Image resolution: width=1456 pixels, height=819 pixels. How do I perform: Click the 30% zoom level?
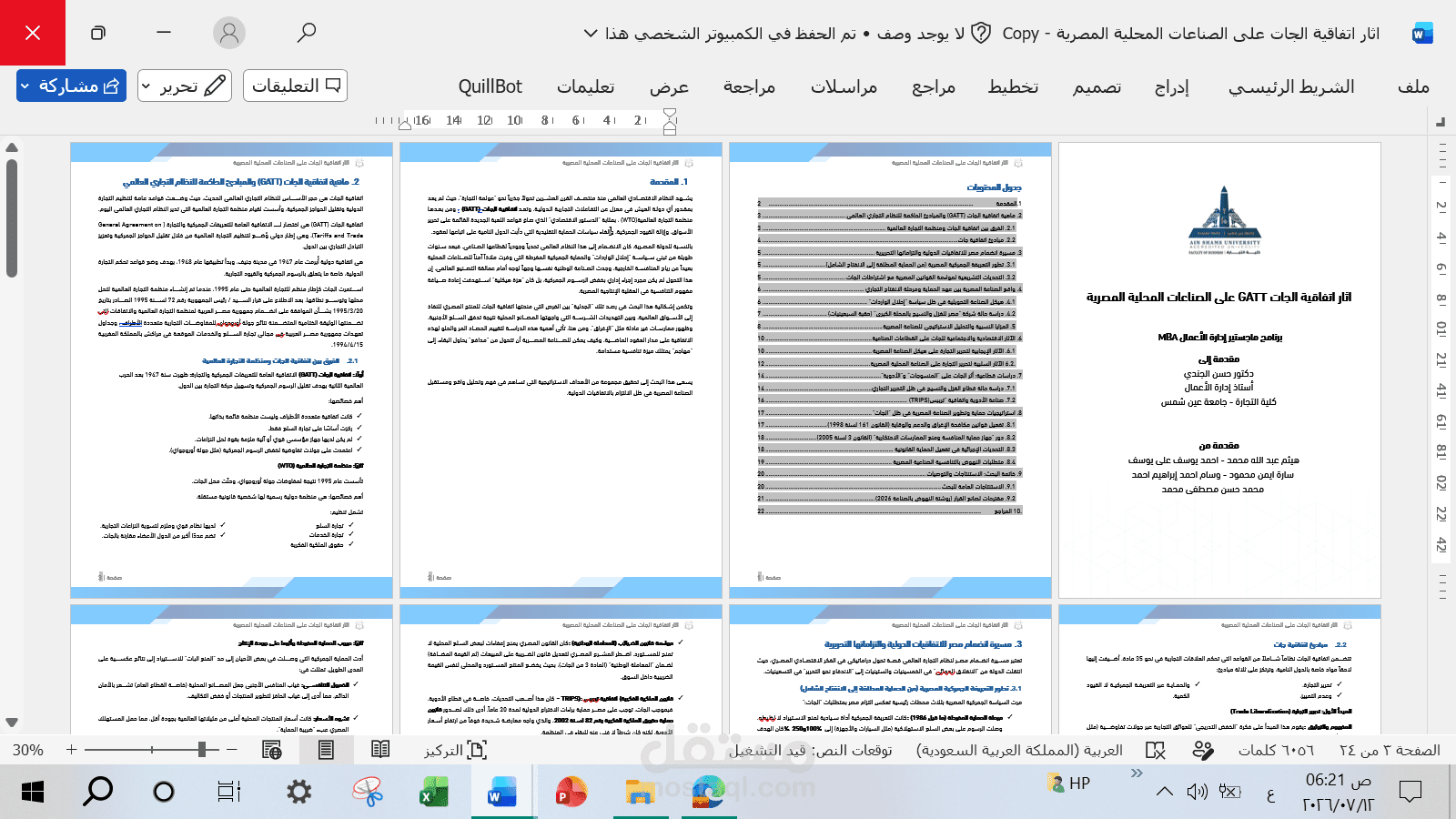pos(28,750)
